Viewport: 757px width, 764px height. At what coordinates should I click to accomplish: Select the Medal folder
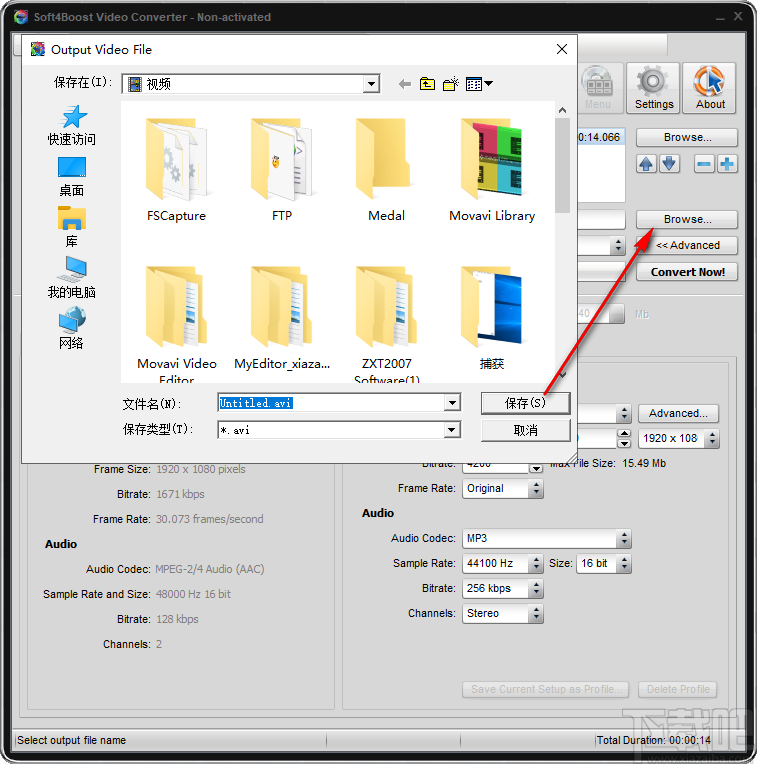click(x=386, y=170)
